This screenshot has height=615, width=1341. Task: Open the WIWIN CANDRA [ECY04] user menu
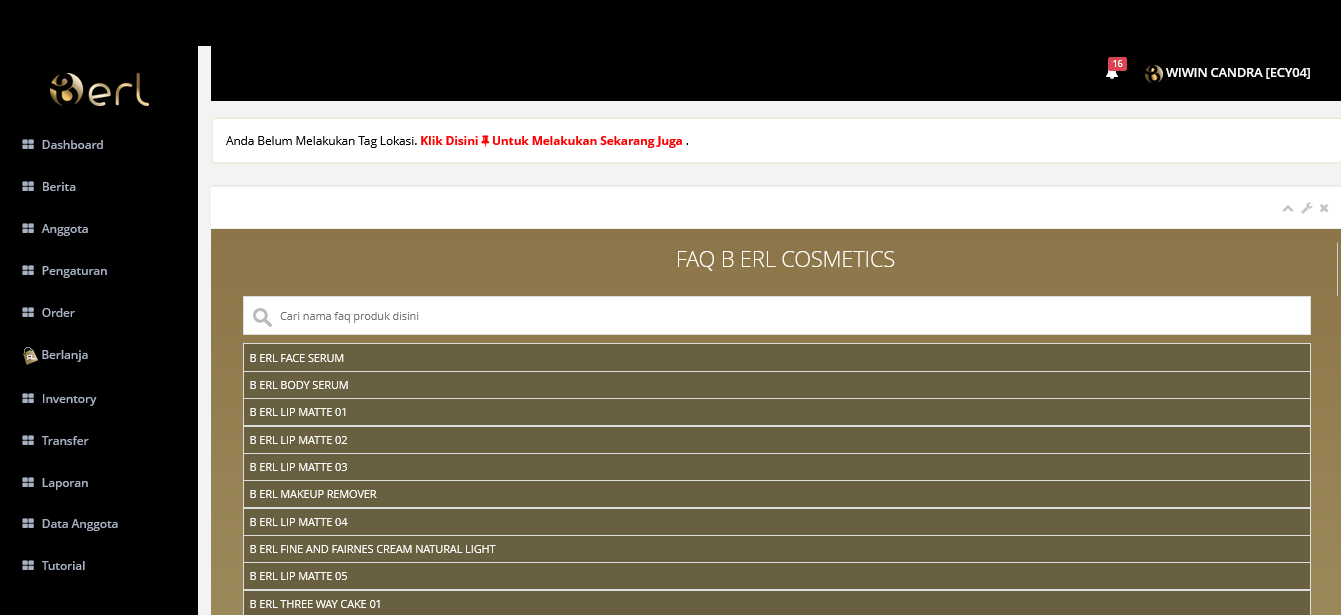click(x=1237, y=73)
